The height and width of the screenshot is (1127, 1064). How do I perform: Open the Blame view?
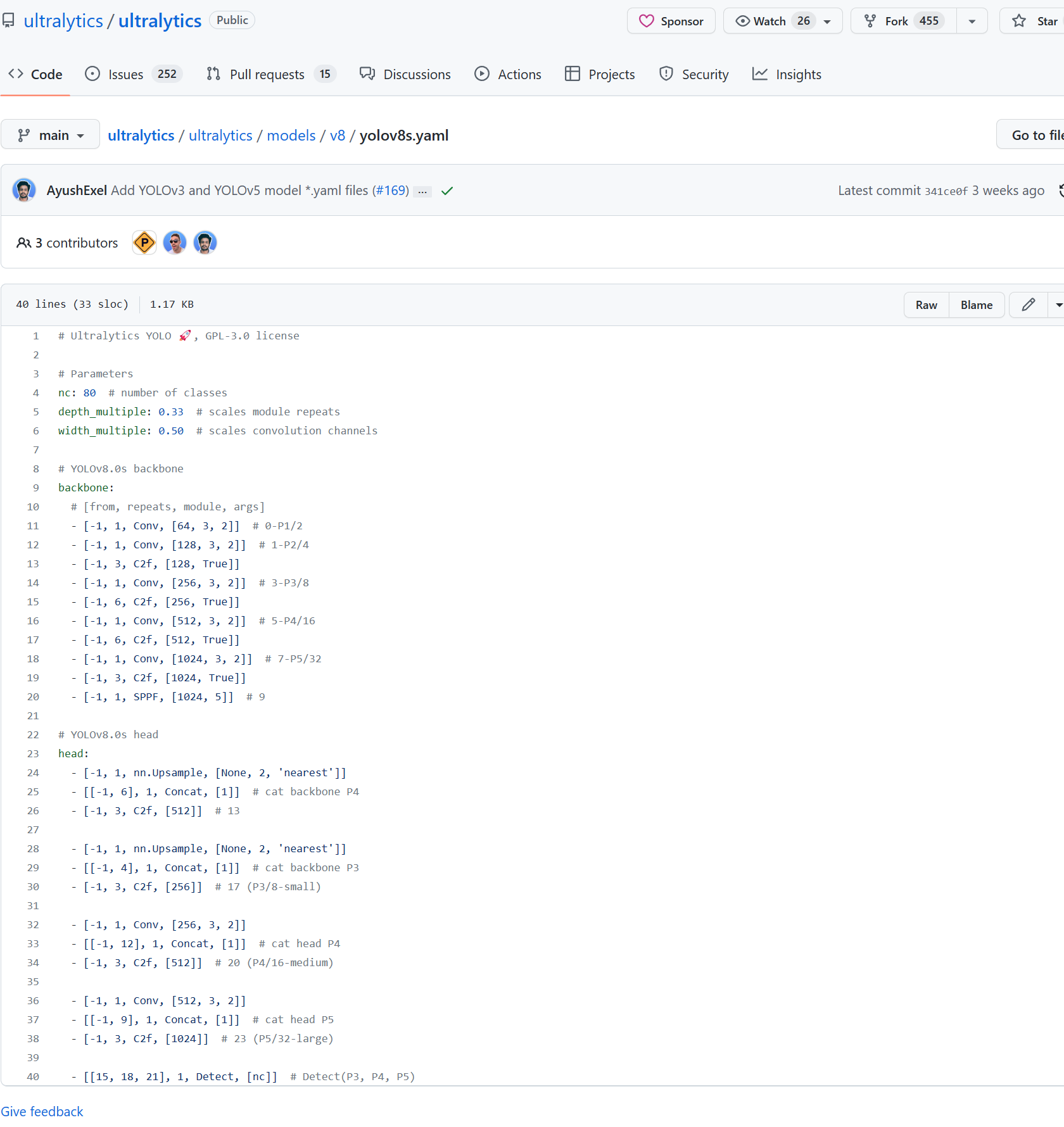pyautogui.click(x=977, y=305)
